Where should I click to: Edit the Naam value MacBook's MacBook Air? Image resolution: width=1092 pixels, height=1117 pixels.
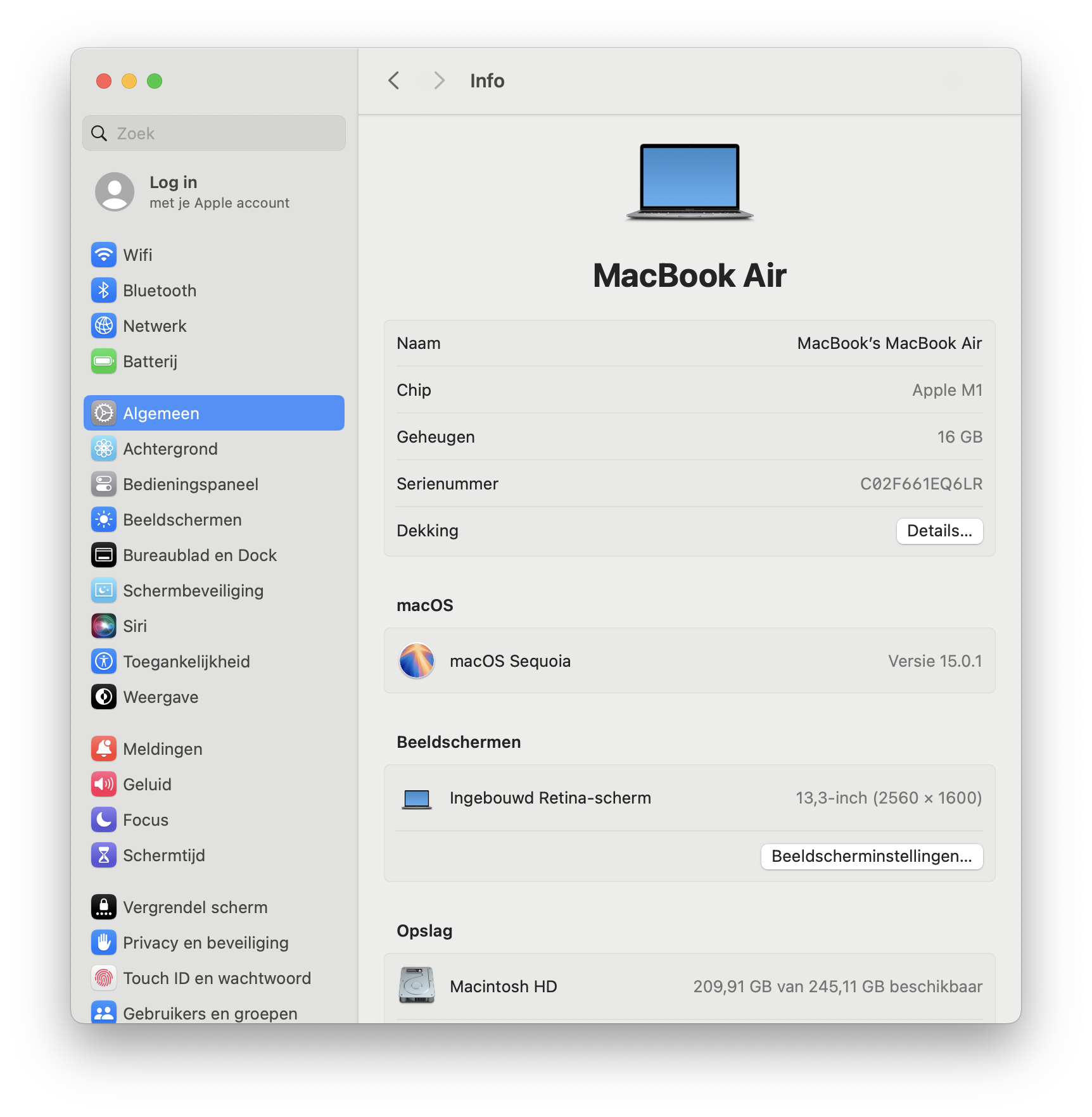(x=889, y=344)
